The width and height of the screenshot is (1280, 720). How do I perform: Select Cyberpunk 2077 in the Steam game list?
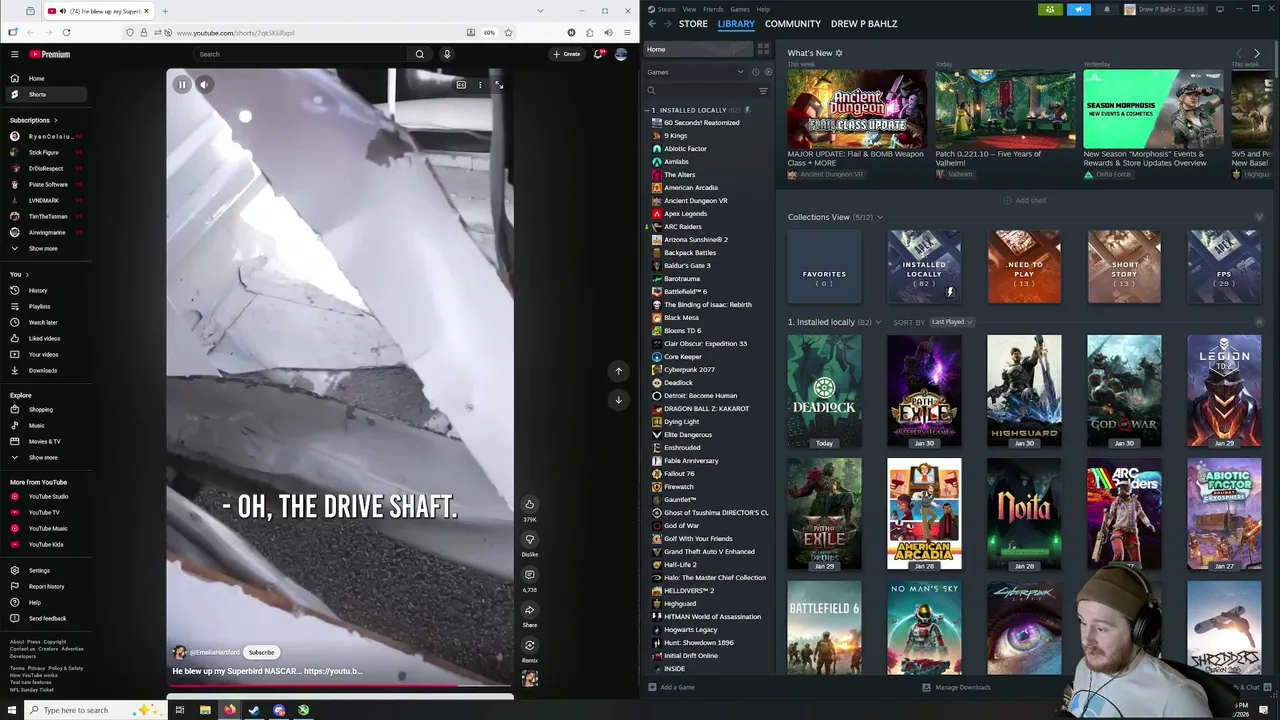[x=689, y=370]
